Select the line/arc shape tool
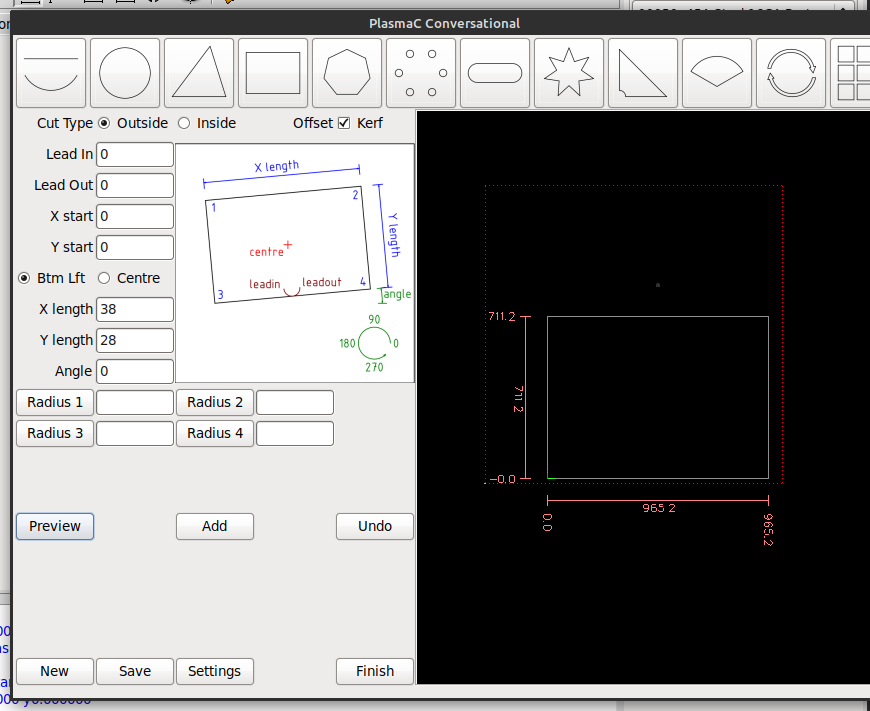This screenshot has height=711, width=870. (51, 73)
